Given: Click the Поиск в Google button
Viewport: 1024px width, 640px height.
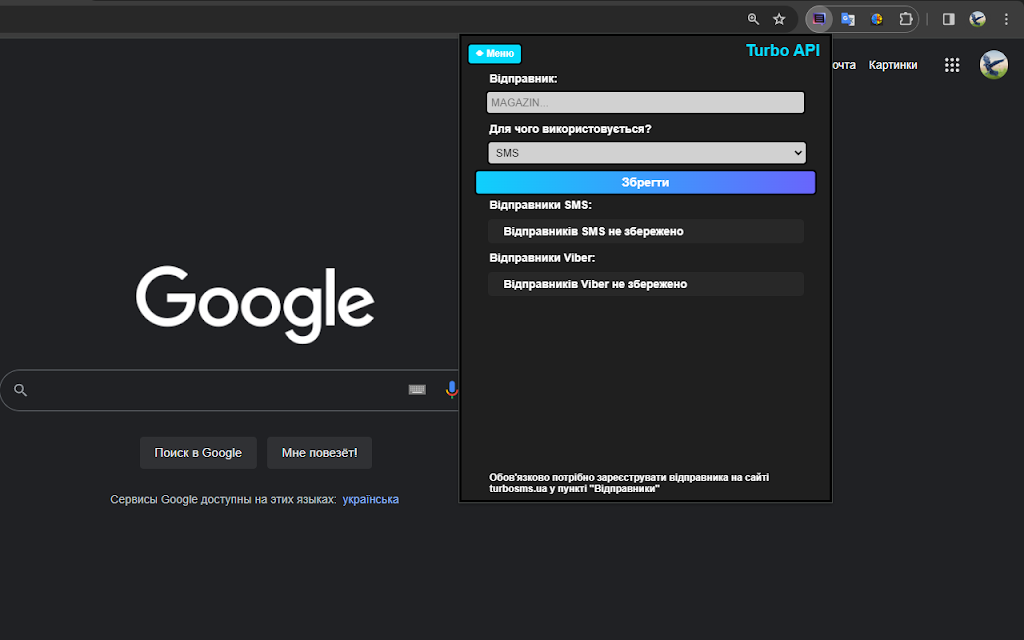Looking at the screenshot, I should (x=198, y=453).
